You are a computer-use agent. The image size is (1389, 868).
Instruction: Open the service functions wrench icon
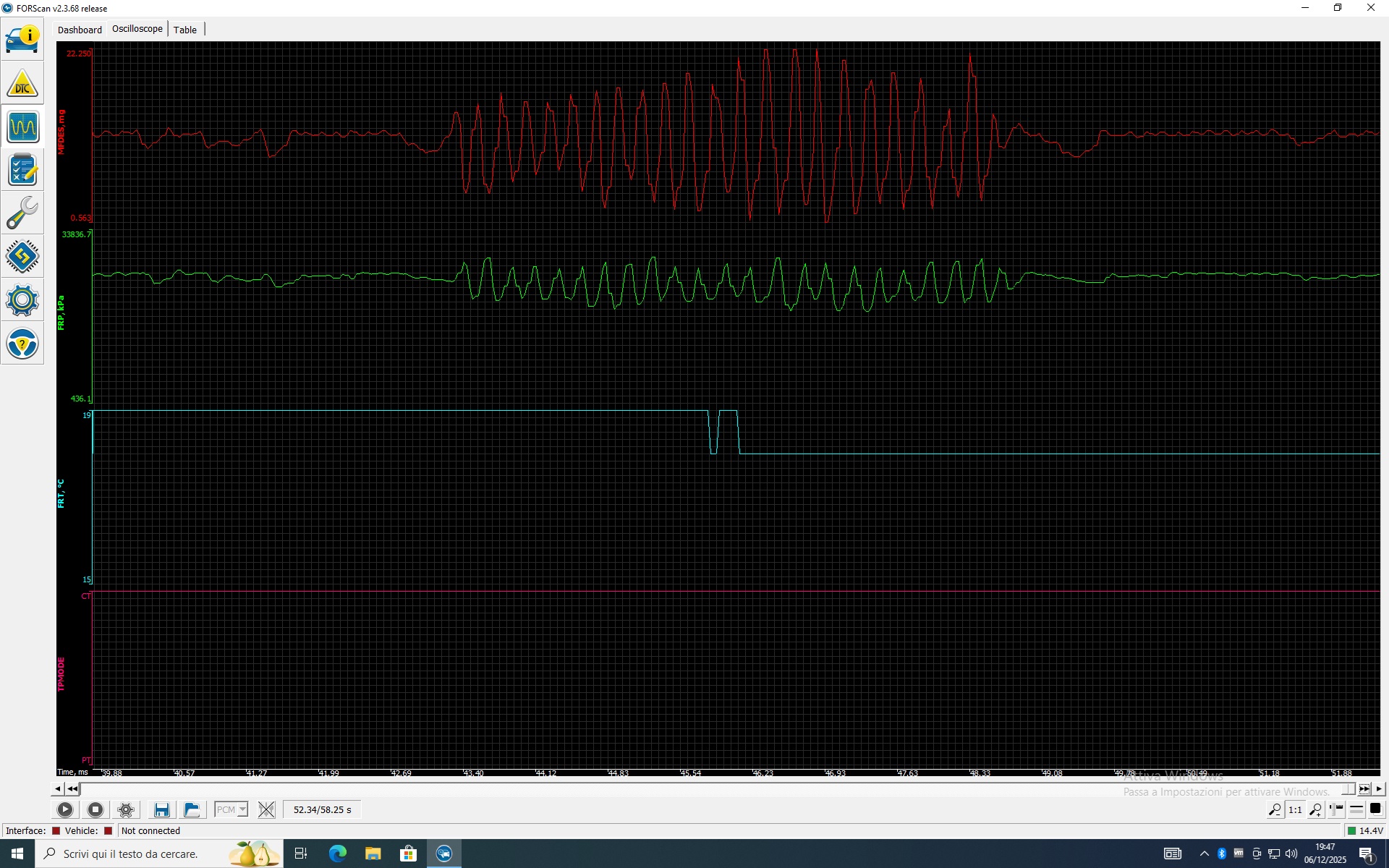tap(22, 213)
